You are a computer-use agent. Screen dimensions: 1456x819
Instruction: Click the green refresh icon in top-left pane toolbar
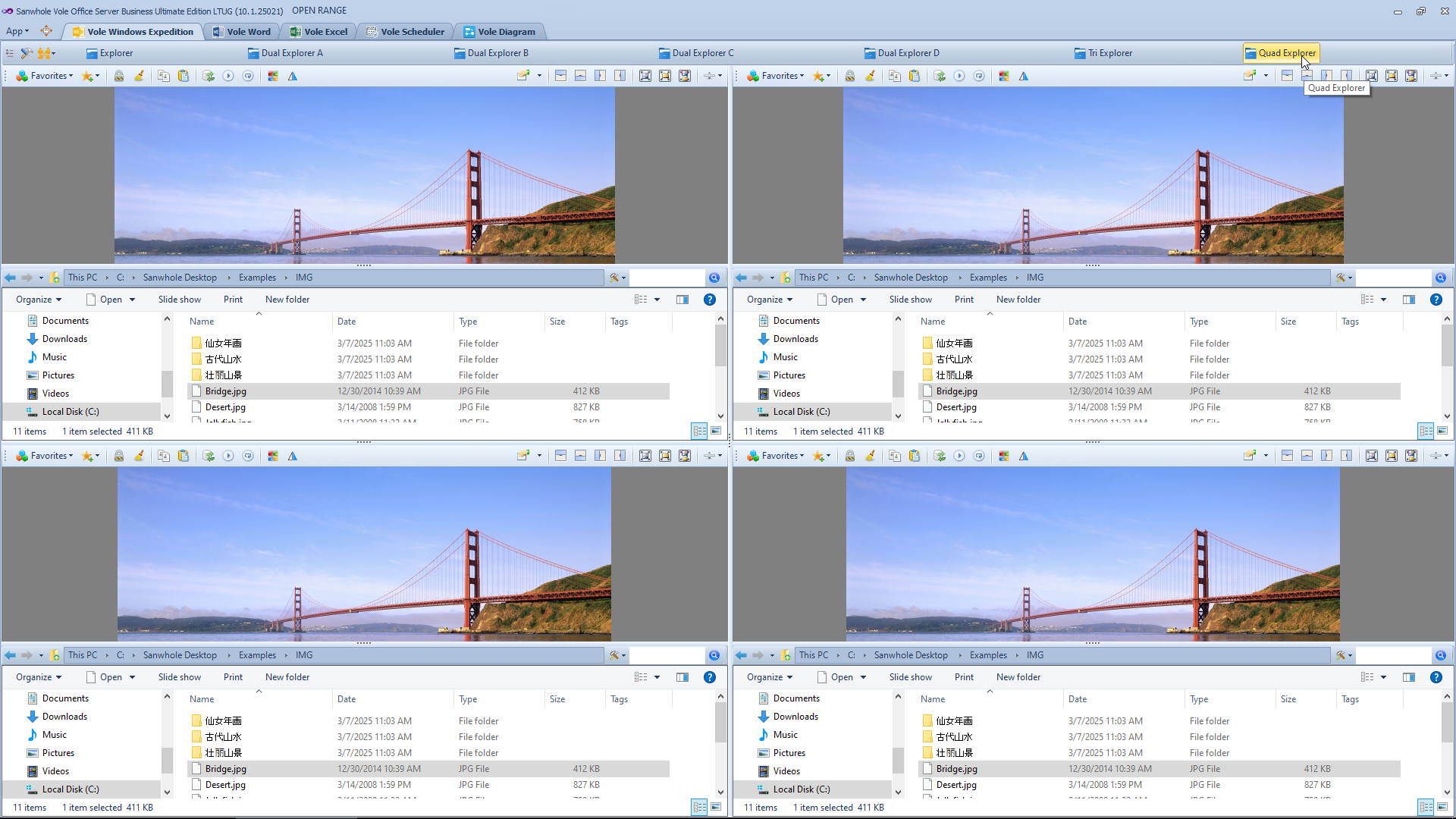[x=209, y=76]
